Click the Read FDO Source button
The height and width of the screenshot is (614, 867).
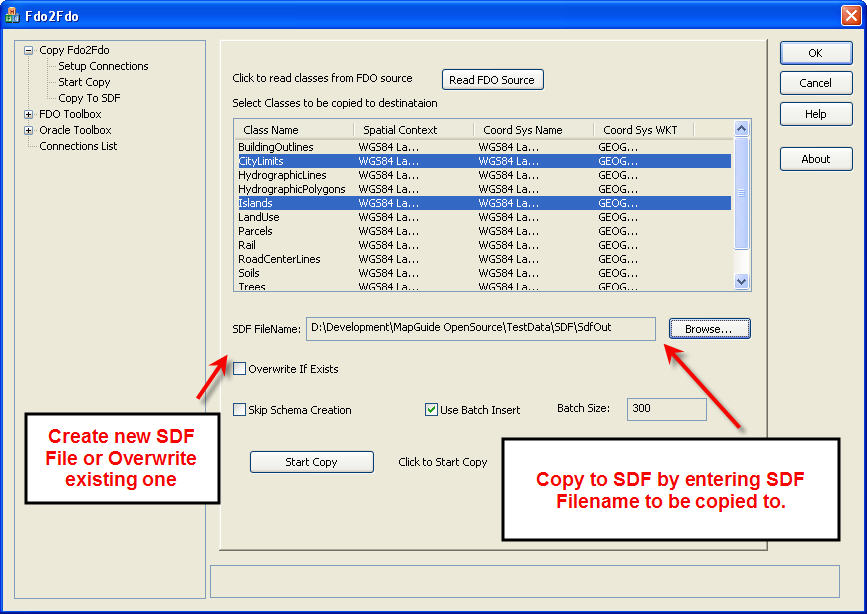[x=492, y=80]
